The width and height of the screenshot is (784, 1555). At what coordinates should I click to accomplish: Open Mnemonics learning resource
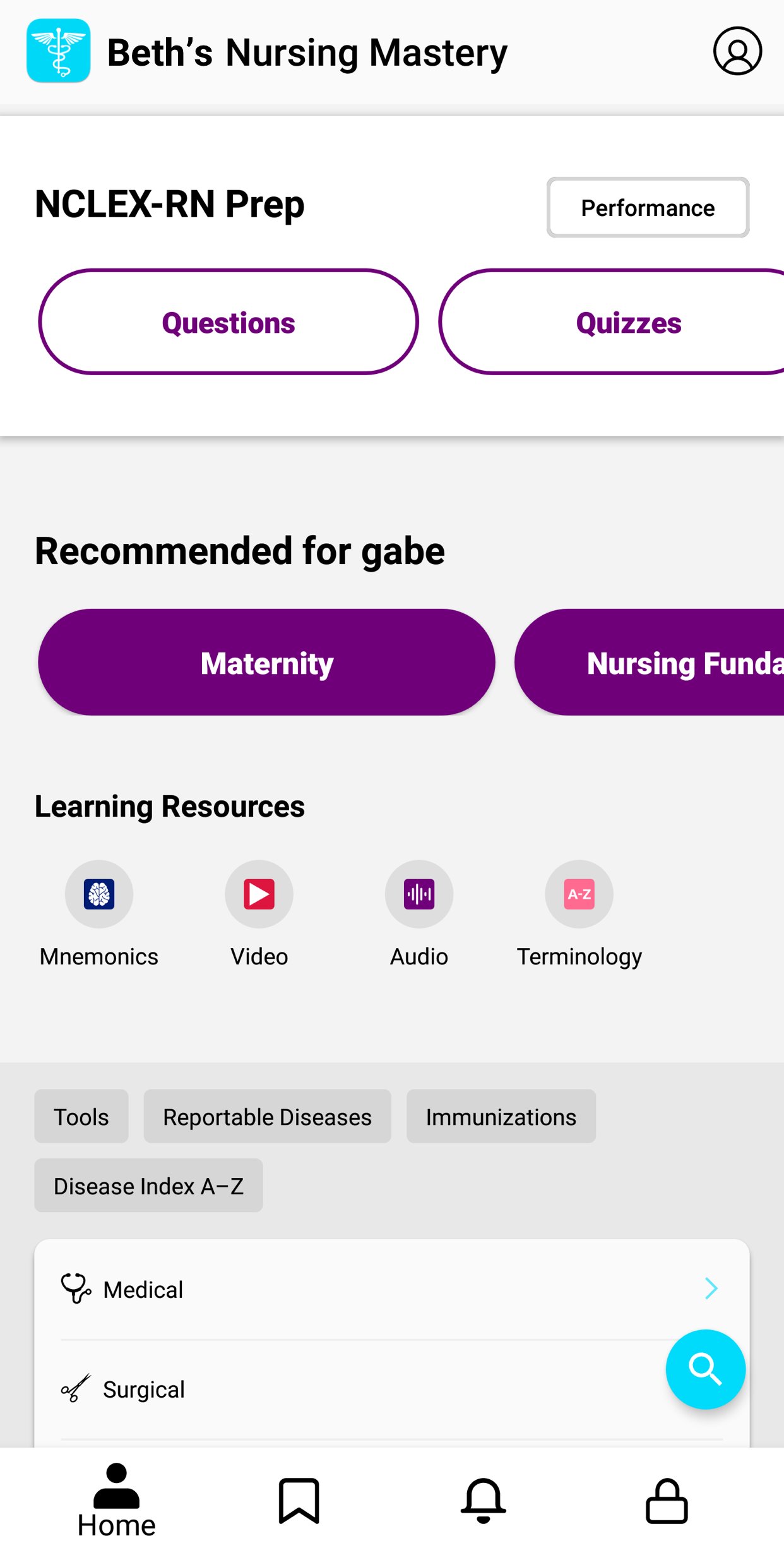coord(99,894)
